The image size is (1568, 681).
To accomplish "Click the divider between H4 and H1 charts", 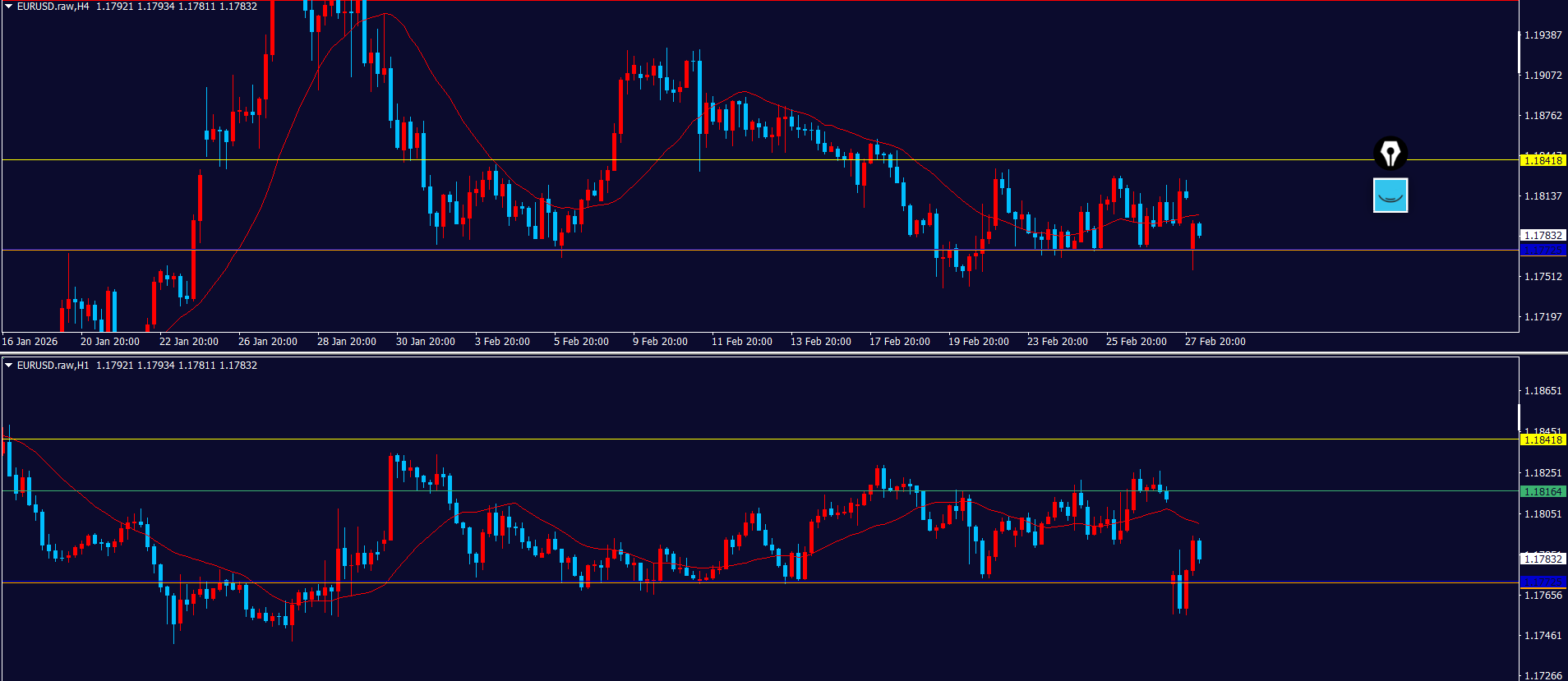I will pos(784,353).
